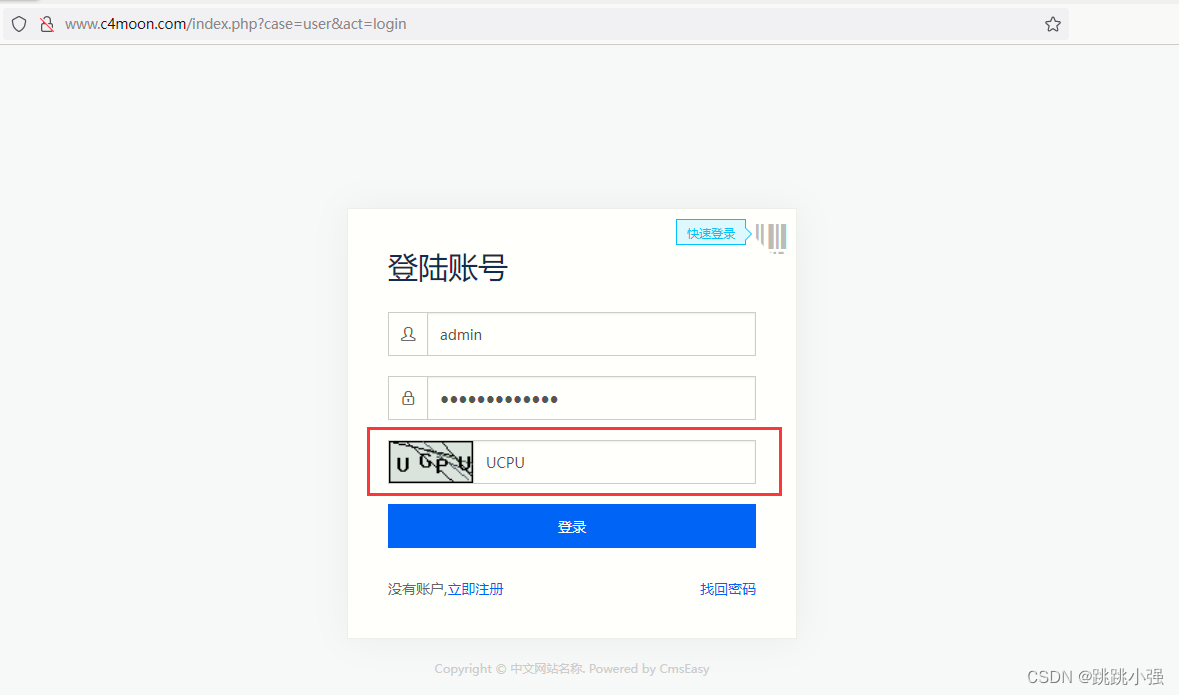Refresh the UCPU captcha image
Screen dimensions: 1179x695
click(x=431, y=462)
